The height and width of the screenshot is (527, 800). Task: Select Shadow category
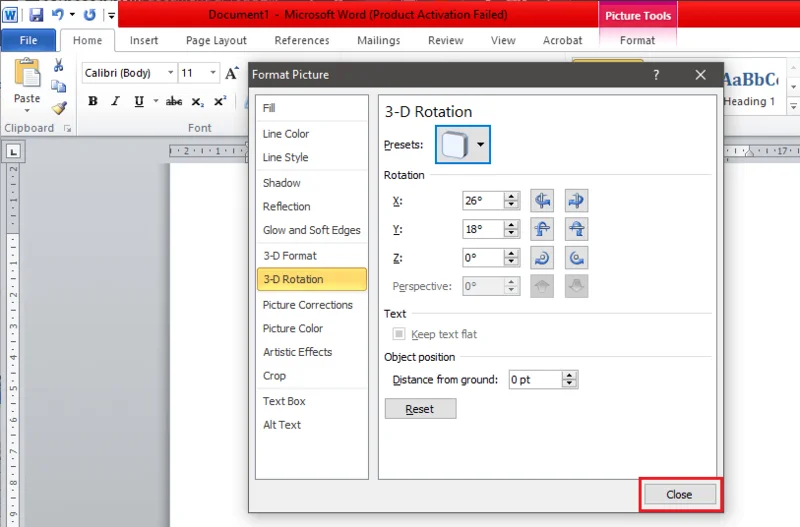(x=312, y=183)
